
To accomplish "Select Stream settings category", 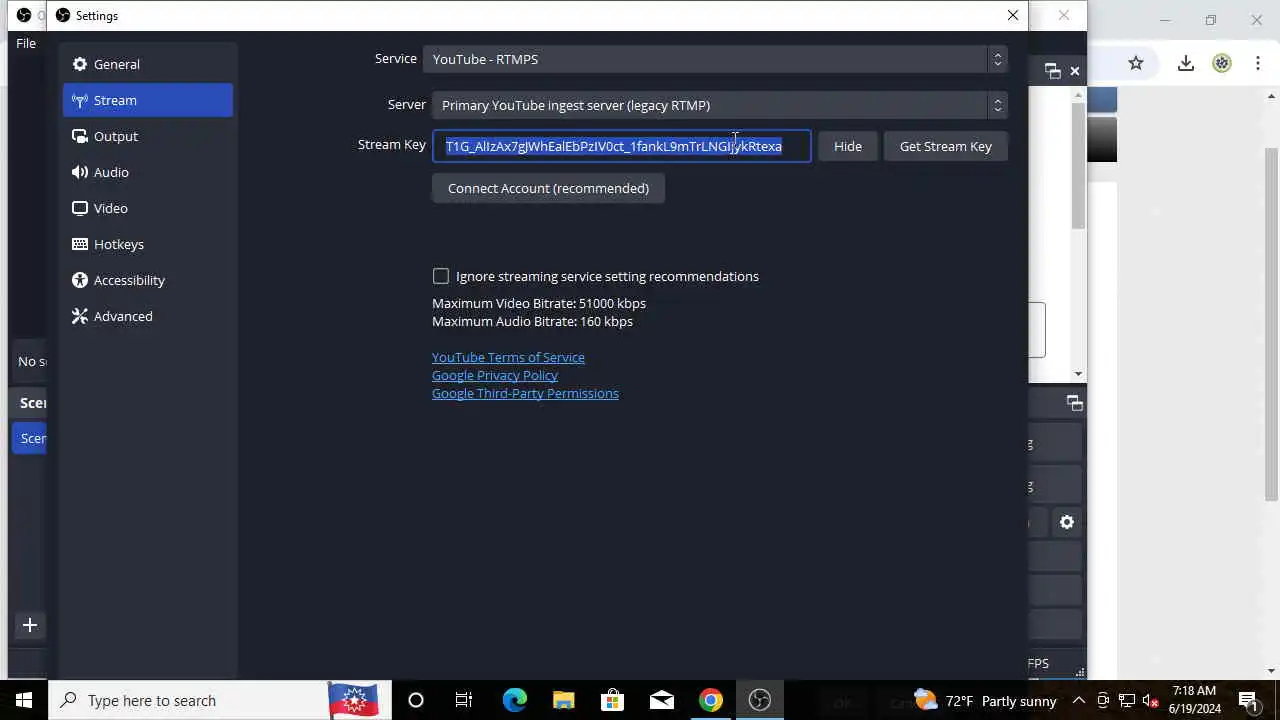I will tap(147, 100).
